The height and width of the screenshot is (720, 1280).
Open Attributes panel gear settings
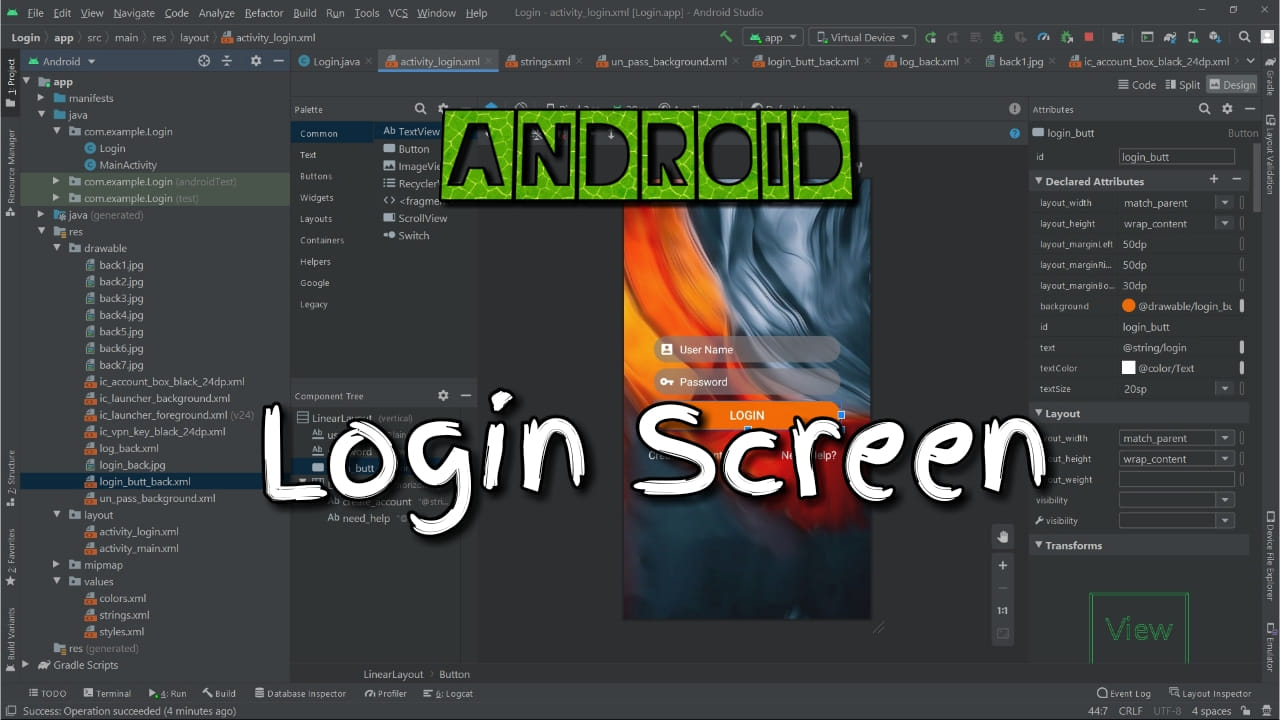pyautogui.click(x=1227, y=109)
